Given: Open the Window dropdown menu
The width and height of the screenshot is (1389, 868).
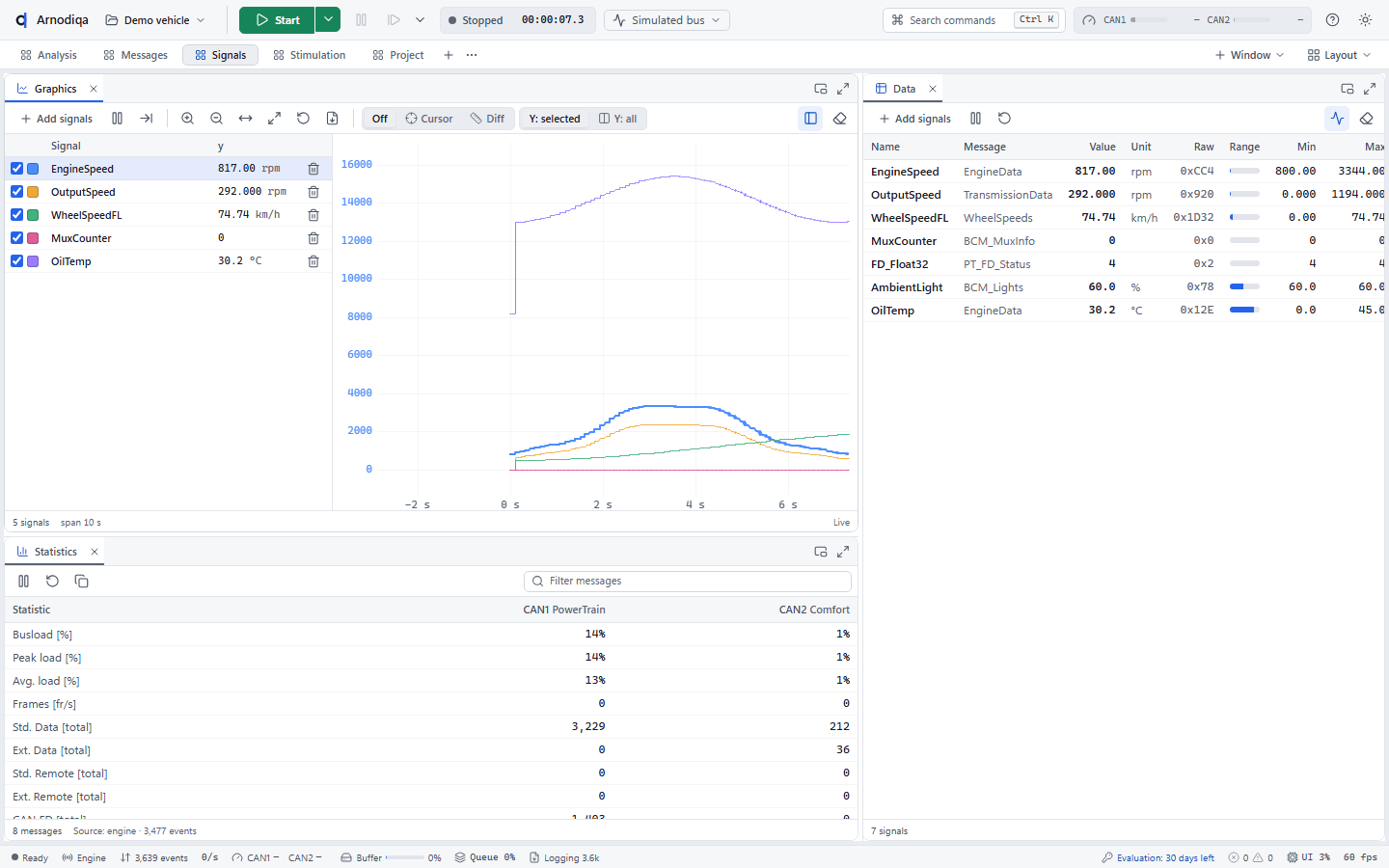Looking at the screenshot, I should click(x=1249, y=55).
